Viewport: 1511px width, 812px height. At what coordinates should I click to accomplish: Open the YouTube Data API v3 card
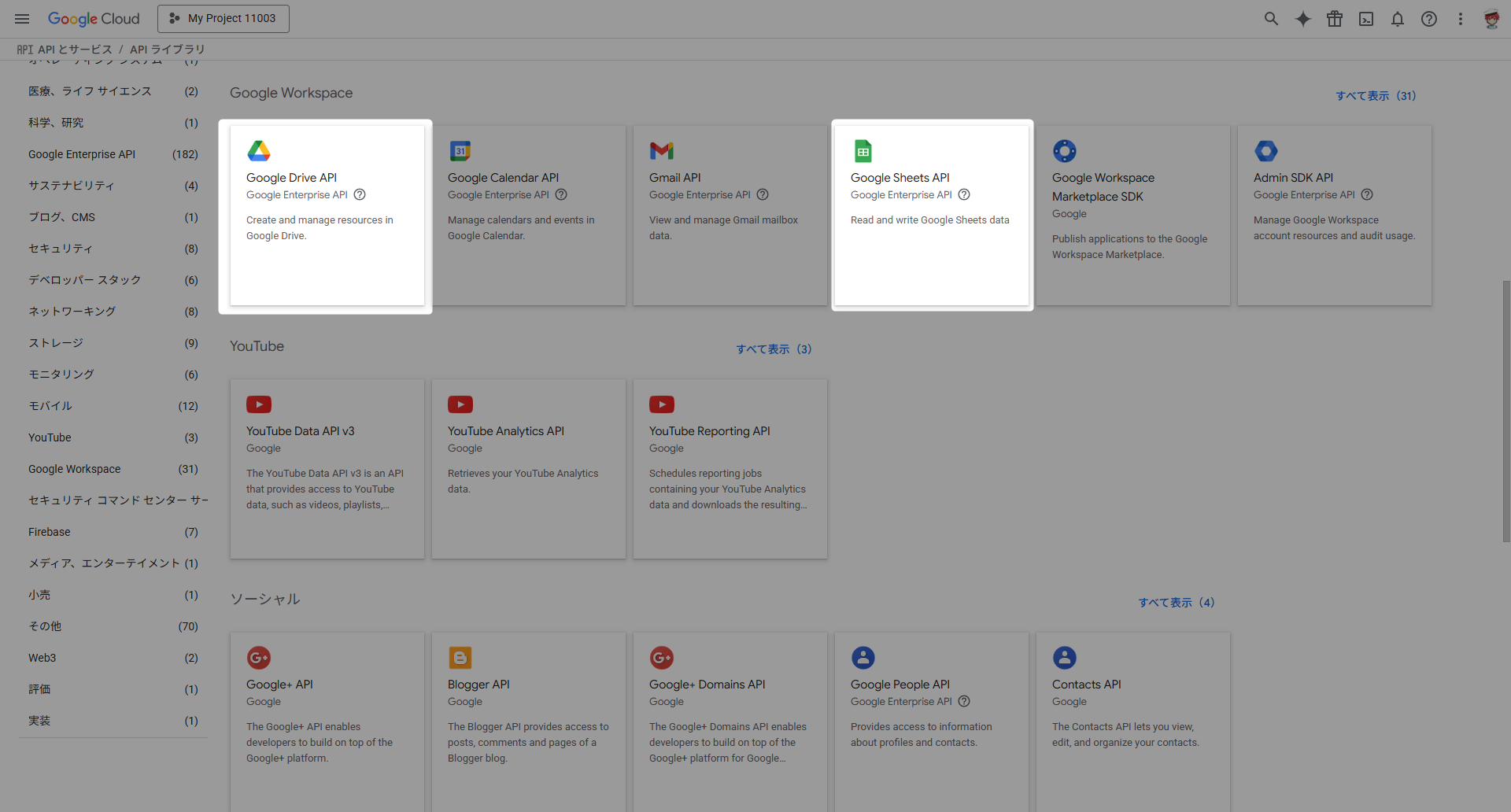[327, 468]
